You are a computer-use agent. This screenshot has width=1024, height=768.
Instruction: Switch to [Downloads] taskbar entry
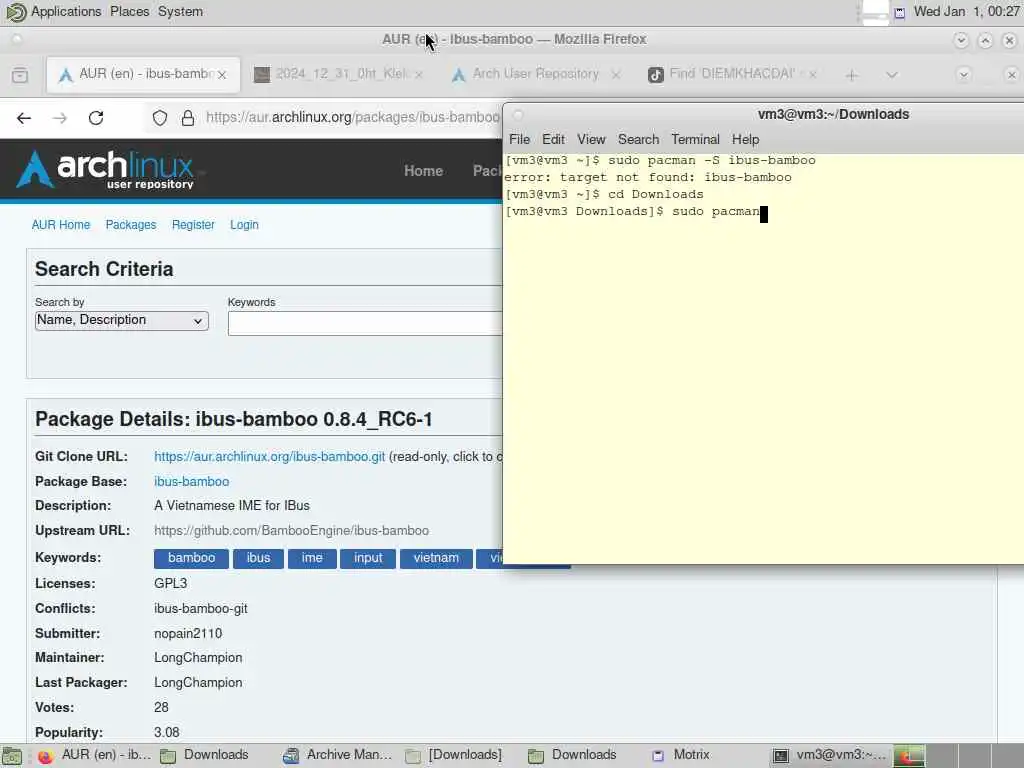click(453, 756)
